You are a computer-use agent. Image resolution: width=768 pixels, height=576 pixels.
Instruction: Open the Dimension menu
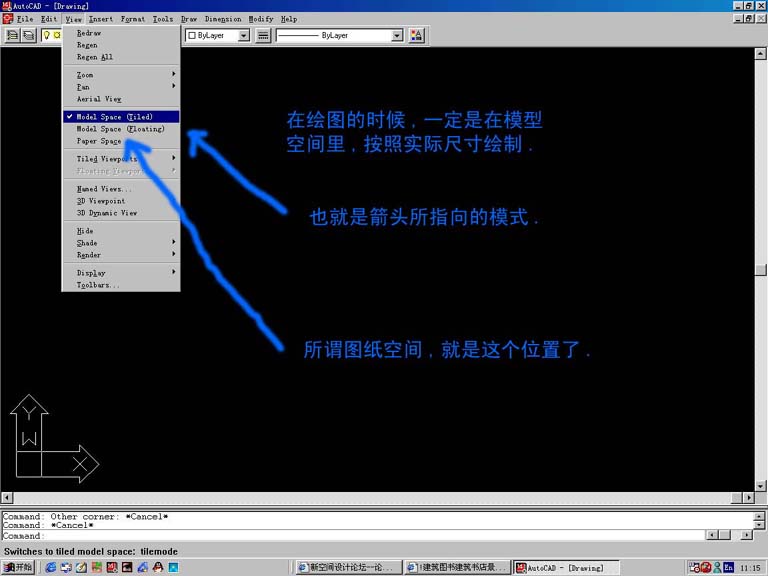223,19
